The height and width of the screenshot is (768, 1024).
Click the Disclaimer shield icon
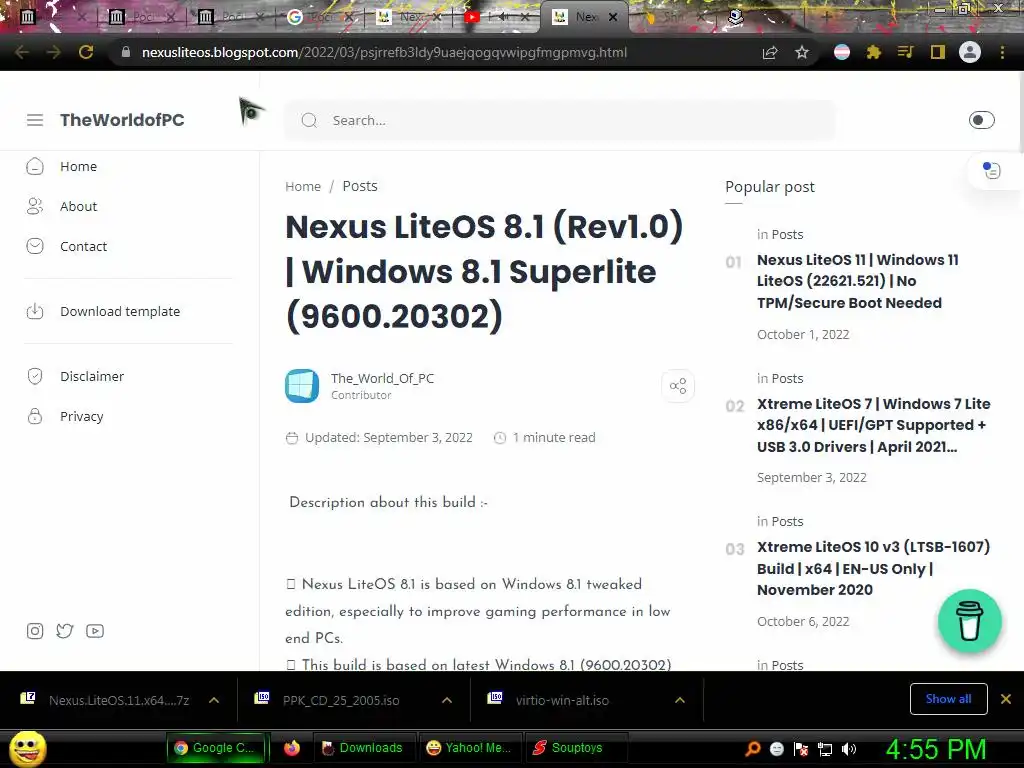[35, 376]
